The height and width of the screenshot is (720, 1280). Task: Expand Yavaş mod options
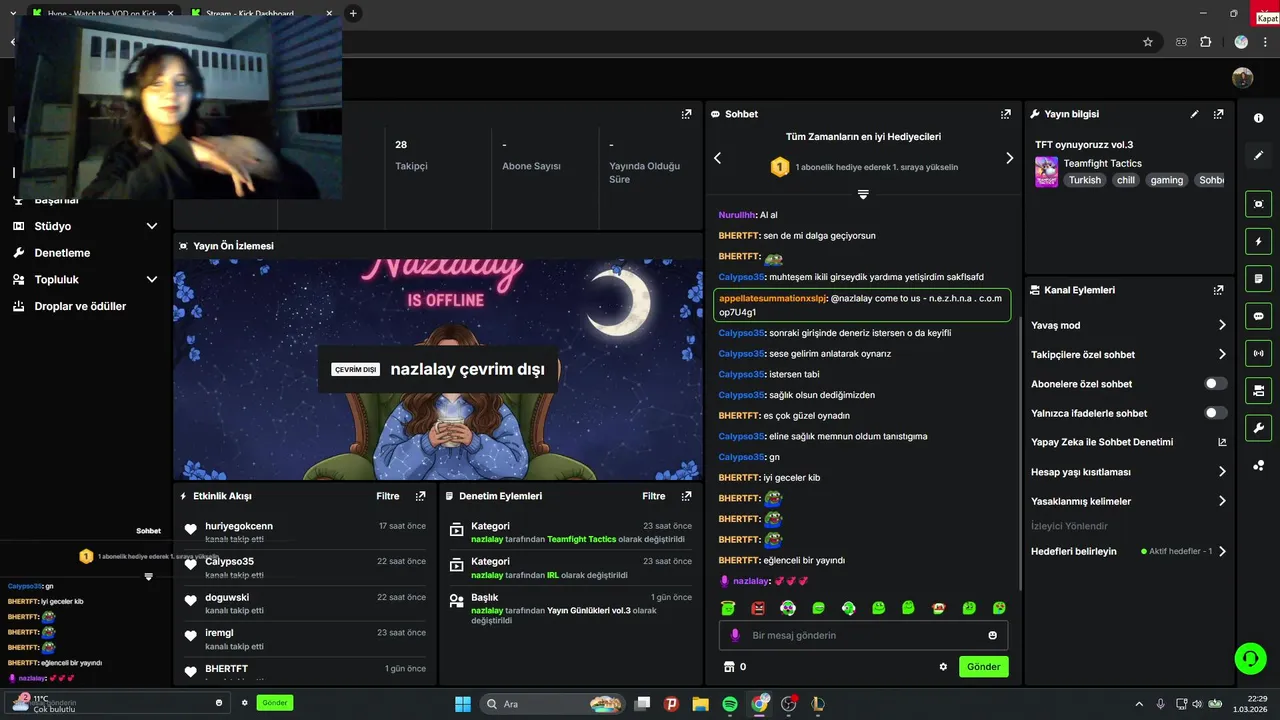(1222, 325)
